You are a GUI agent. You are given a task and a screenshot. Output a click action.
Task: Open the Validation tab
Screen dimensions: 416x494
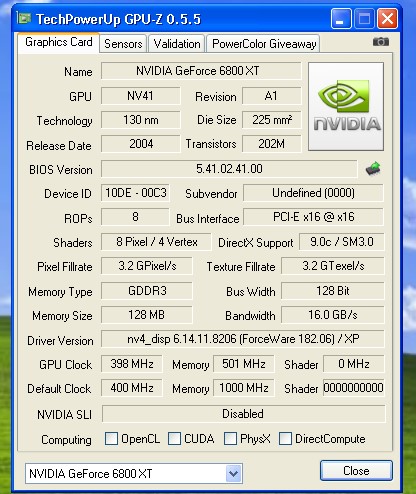tap(177, 44)
